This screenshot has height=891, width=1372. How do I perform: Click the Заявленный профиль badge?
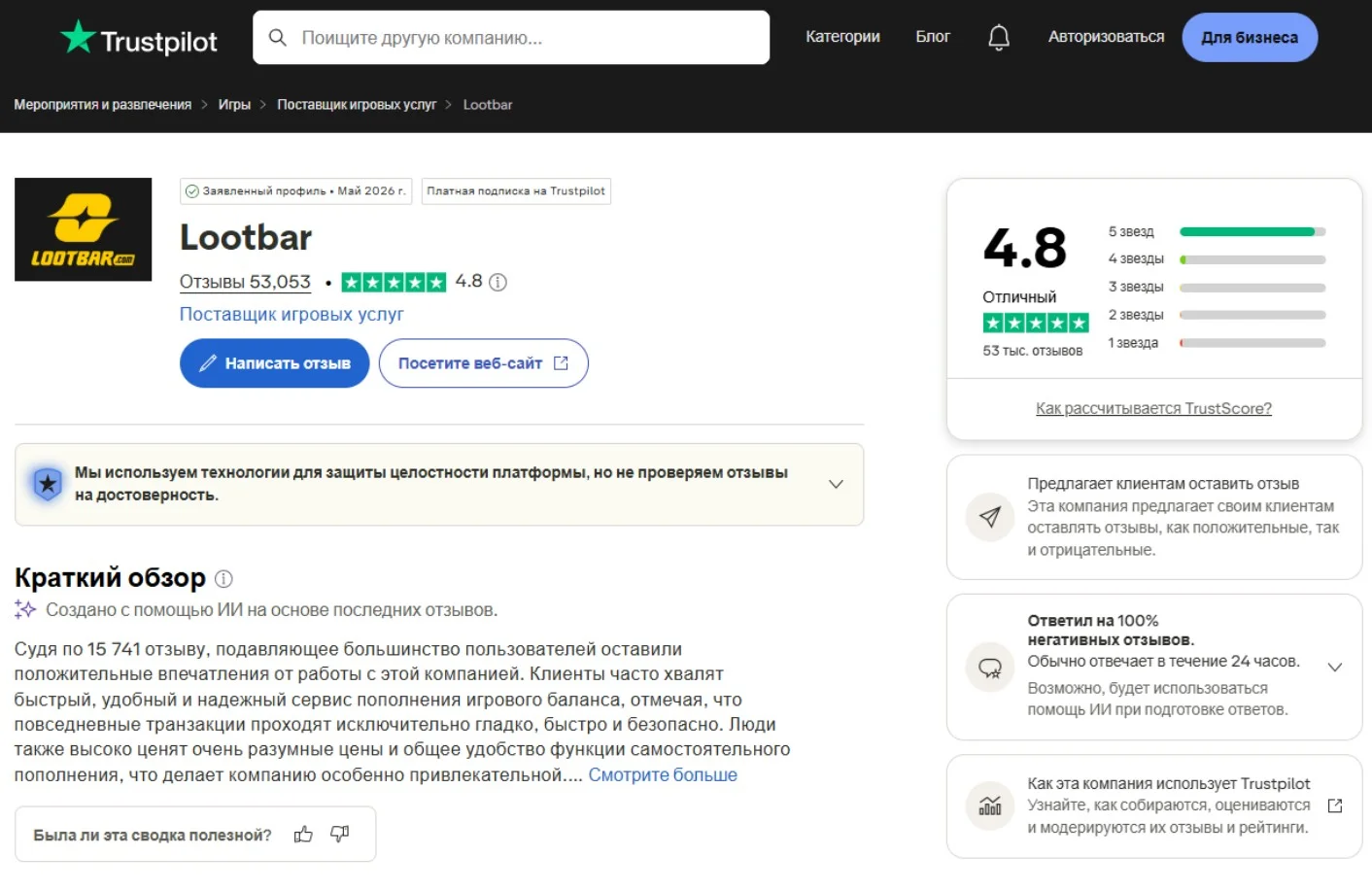[296, 191]
